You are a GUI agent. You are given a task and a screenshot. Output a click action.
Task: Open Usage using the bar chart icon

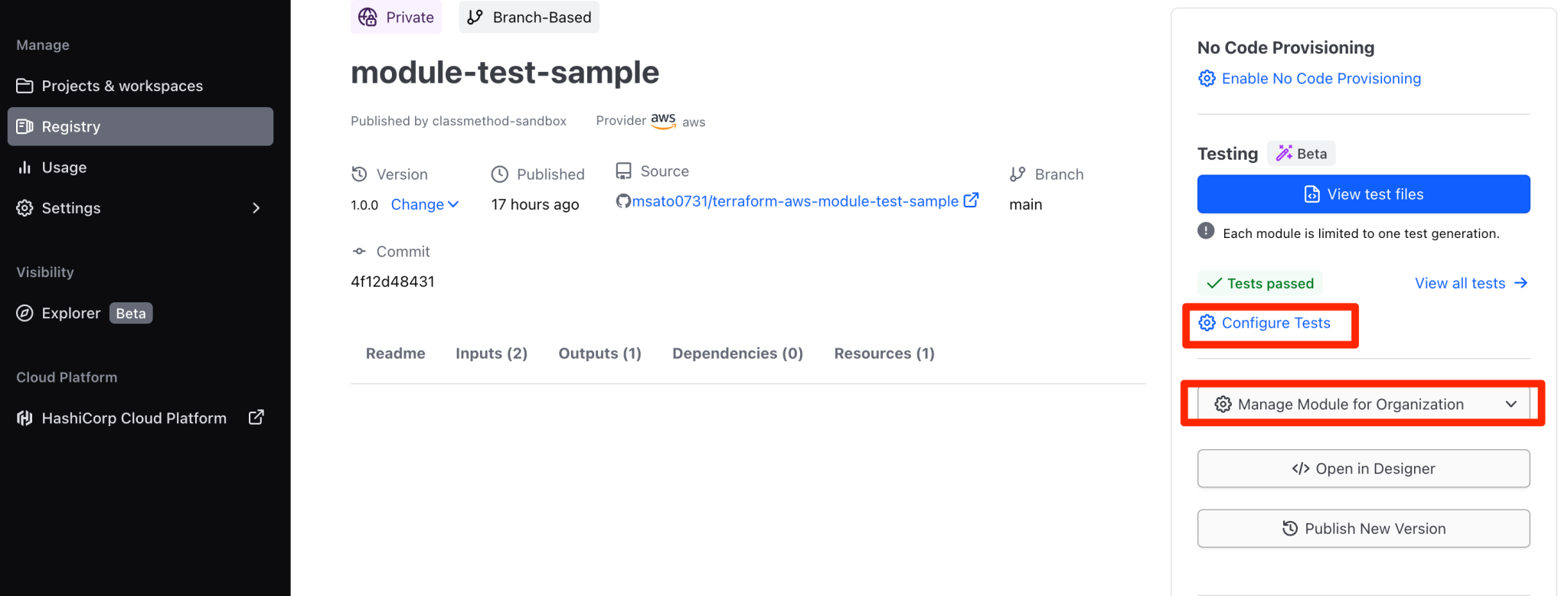(25, 167)
